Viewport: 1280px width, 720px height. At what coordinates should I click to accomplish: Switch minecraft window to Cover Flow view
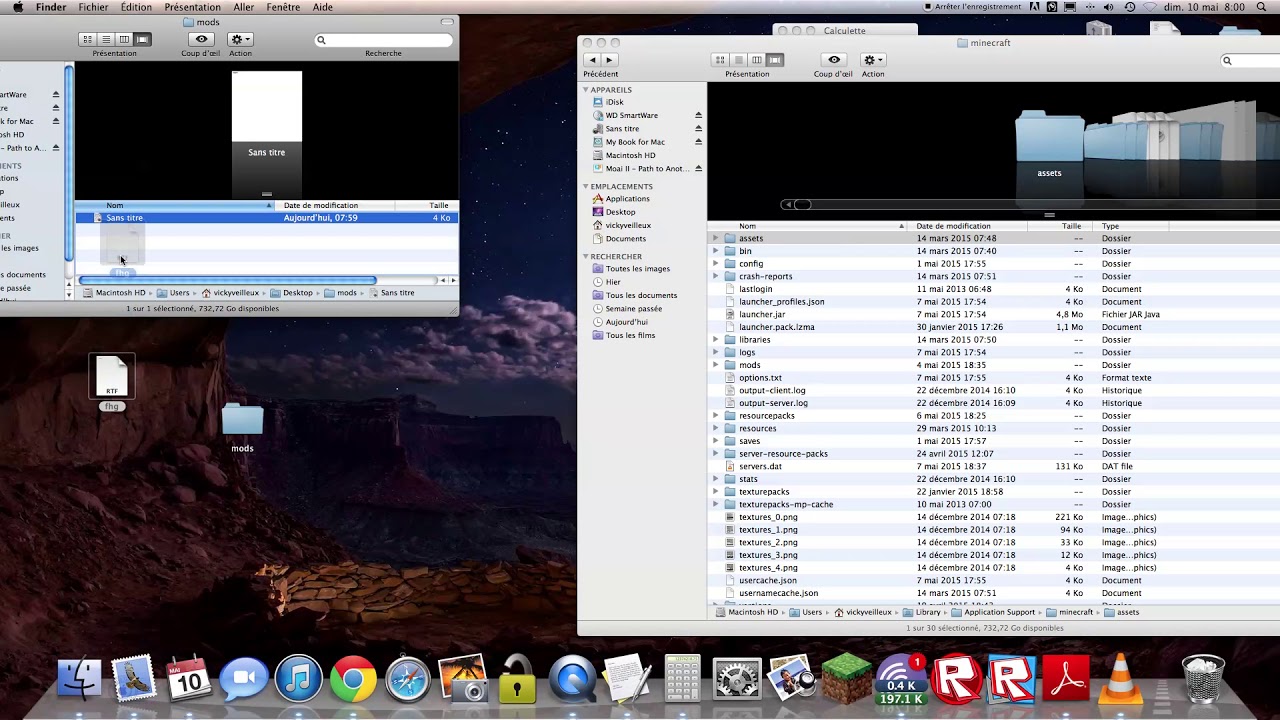[x=775, y=60]
